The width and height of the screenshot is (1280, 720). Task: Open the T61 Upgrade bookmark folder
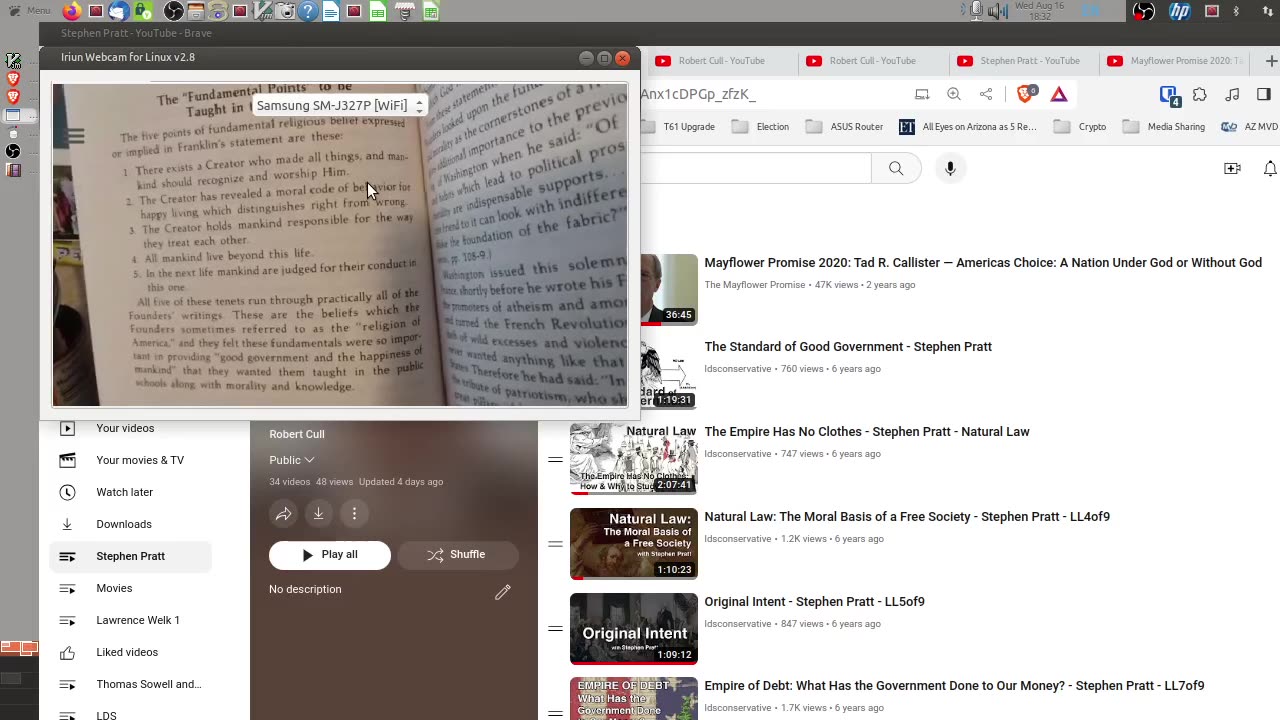click(x=680, y=127)
